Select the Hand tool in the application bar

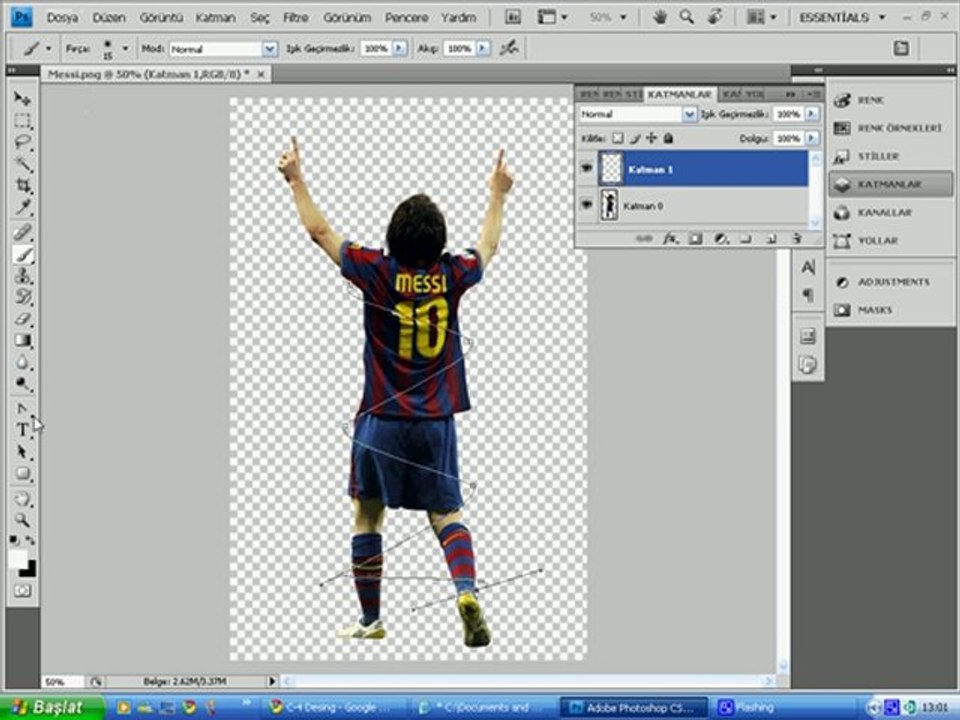click(x=660, y=17)
